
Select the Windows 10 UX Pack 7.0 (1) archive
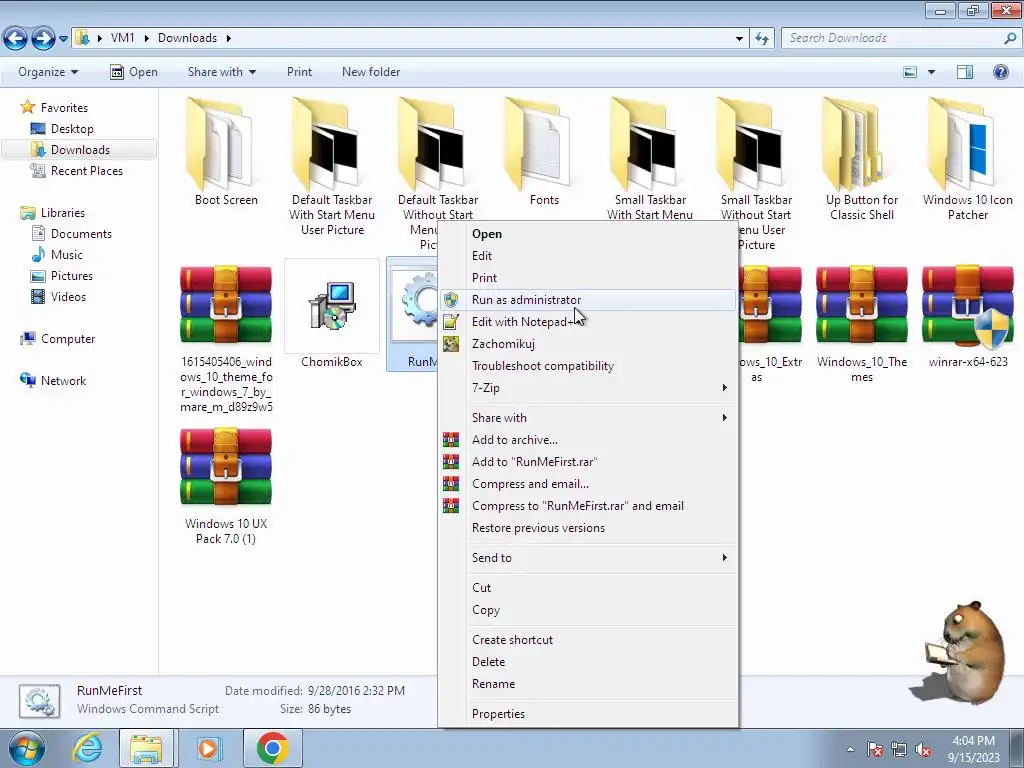(226, 485)
